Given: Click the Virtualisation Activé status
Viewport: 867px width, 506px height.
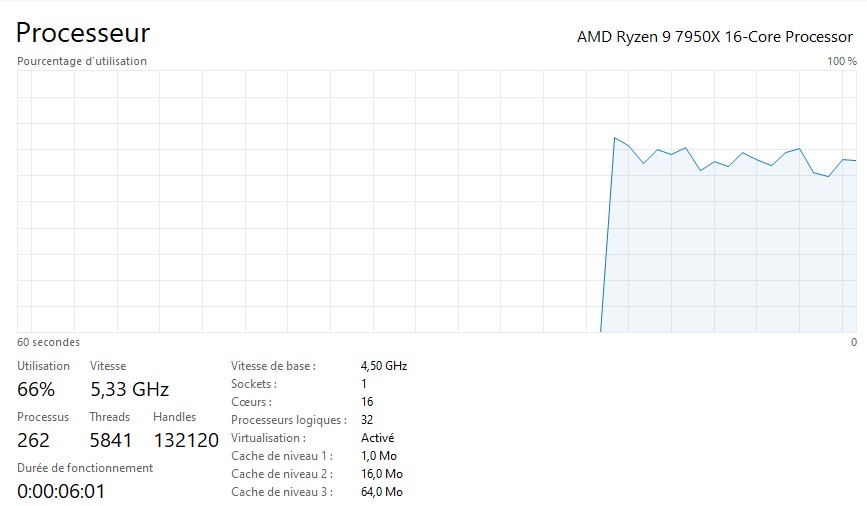Looking at the screenshot, I should pos(377,438).
